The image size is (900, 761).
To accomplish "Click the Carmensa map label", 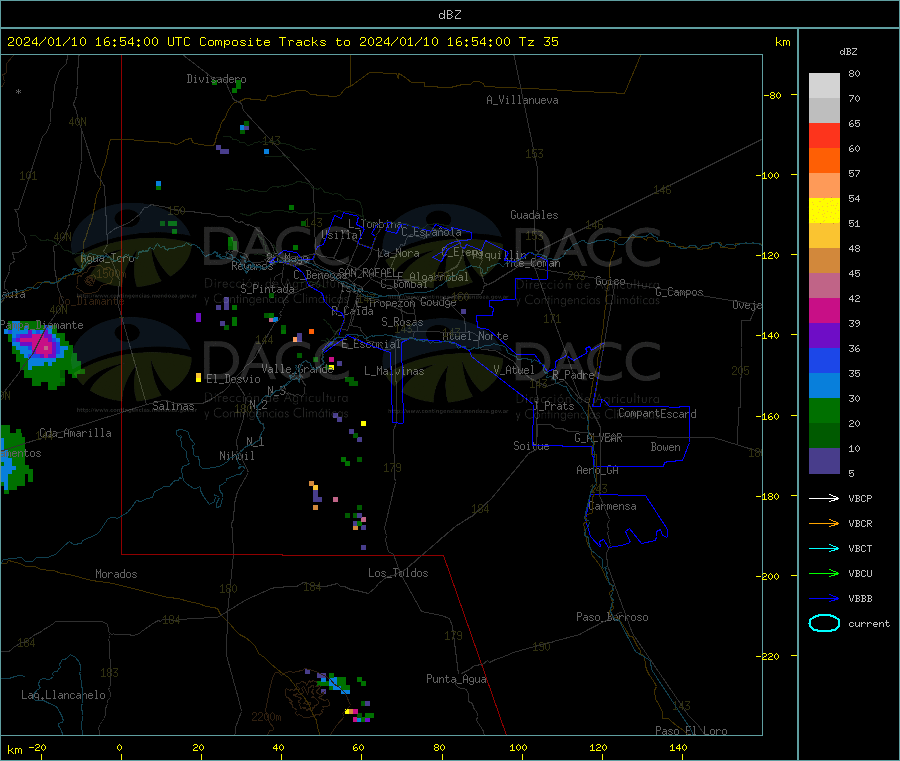I will [x=612, y=506].
